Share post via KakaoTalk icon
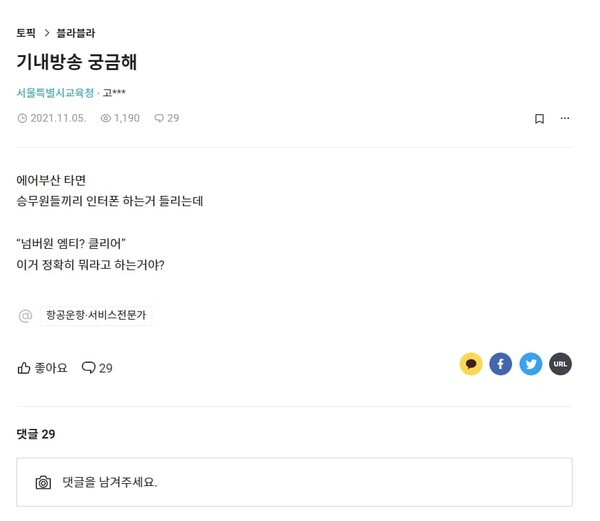The height and width of the screenshot is (521, 600). coord(471,364)
